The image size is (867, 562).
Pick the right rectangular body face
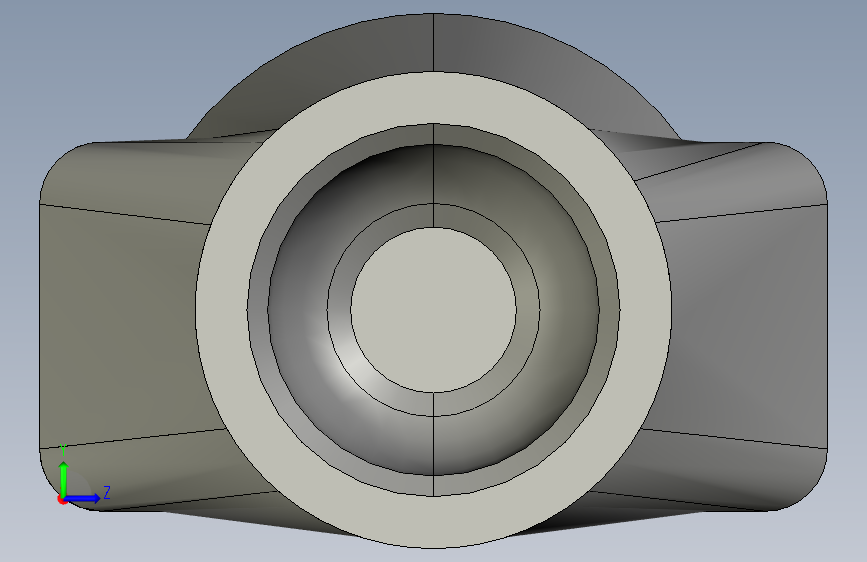point(744,326)
